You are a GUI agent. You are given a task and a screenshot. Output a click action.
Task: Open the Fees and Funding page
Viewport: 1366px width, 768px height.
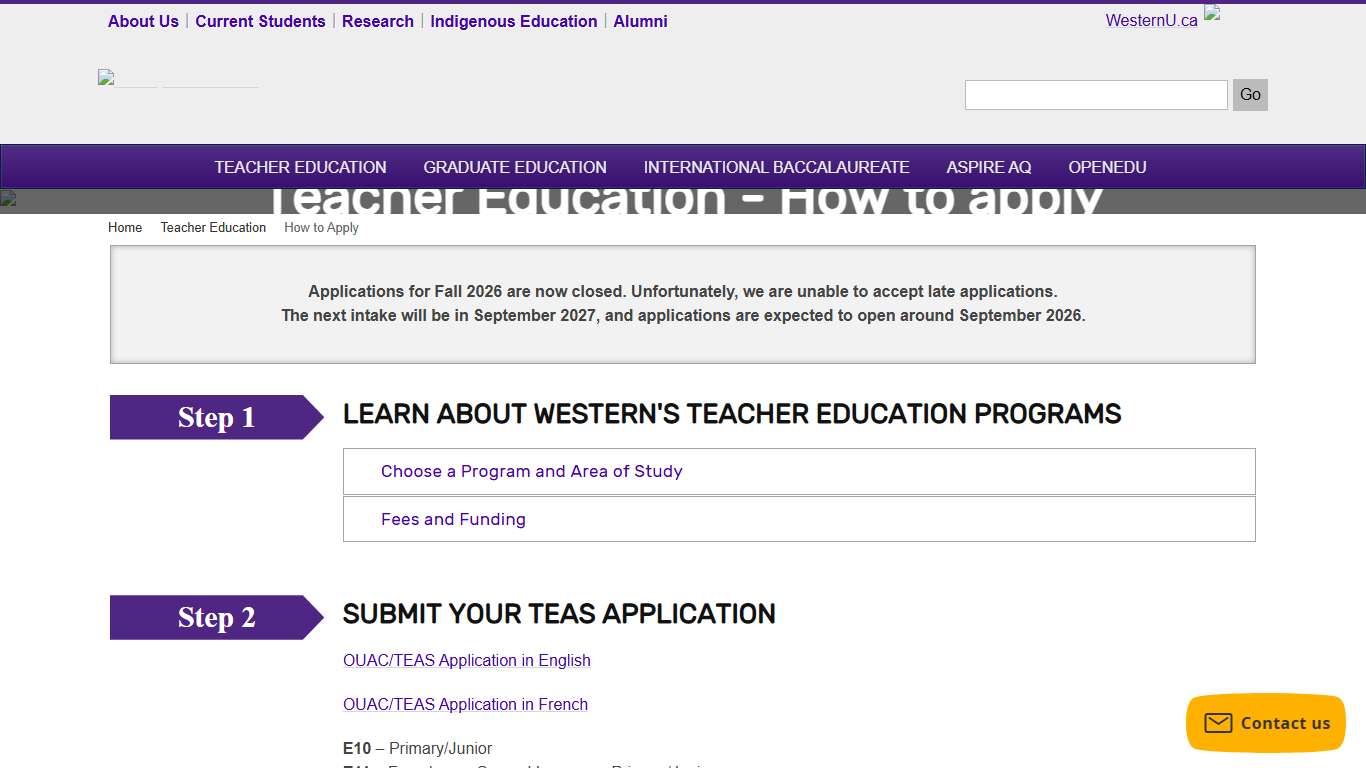coord(453,519)
